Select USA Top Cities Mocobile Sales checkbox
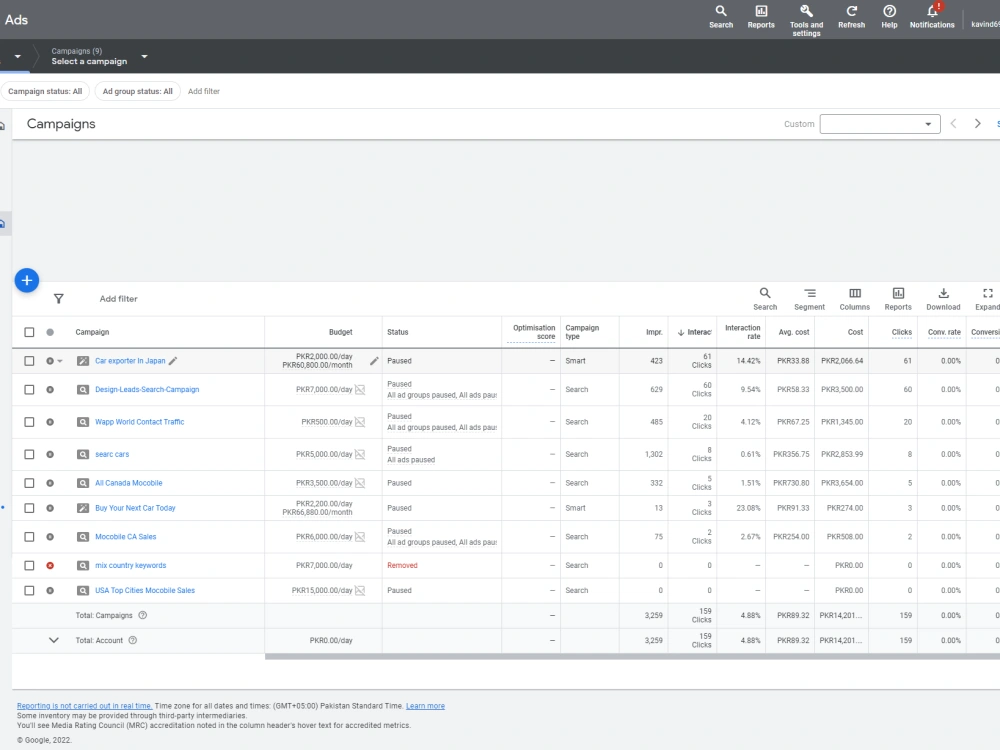 pyautogui.click(x=29, y=591)
